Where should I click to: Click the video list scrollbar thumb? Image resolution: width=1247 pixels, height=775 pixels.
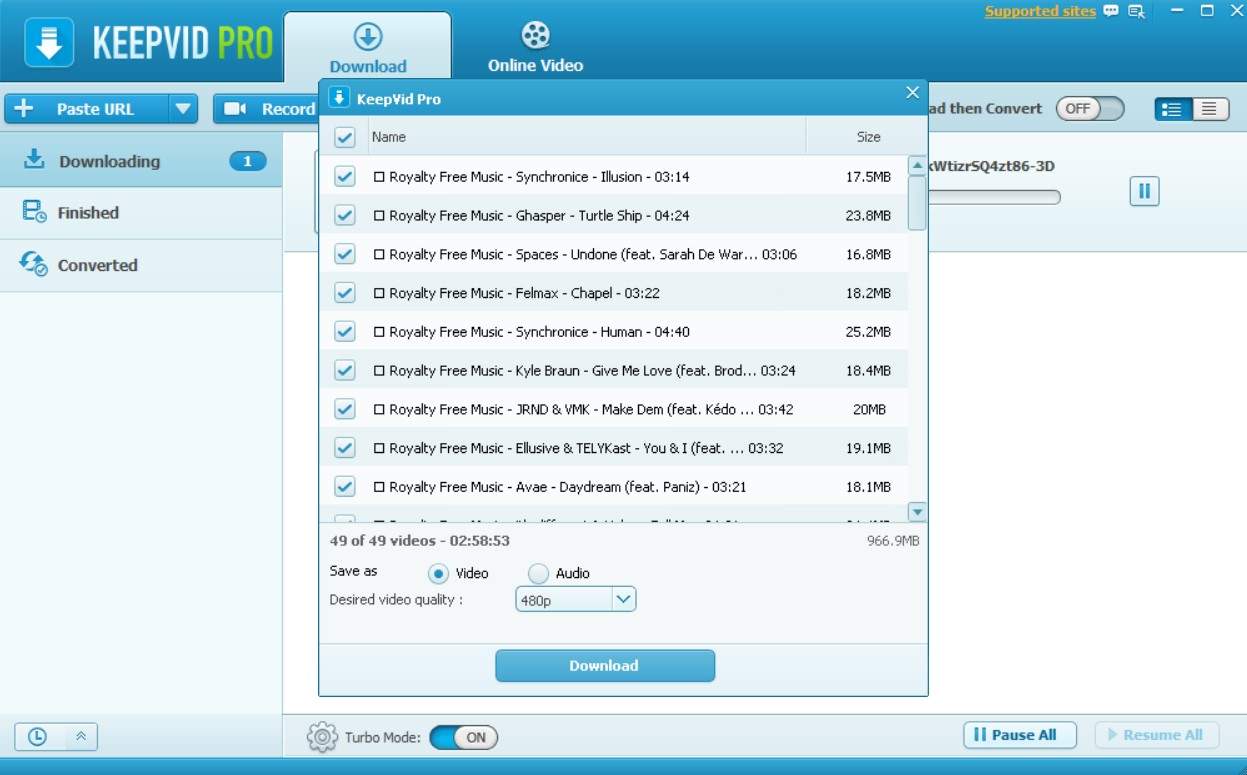pos(917,203)
